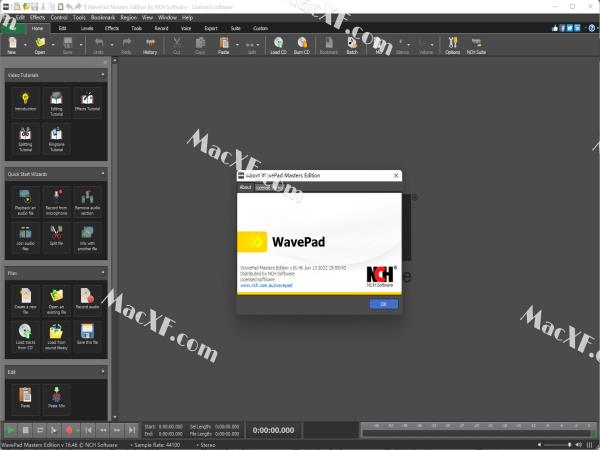The width and height of the screenshot is (600, 450).
Task: Collapse the Edit sidebar panel
Action: point(103,371)
